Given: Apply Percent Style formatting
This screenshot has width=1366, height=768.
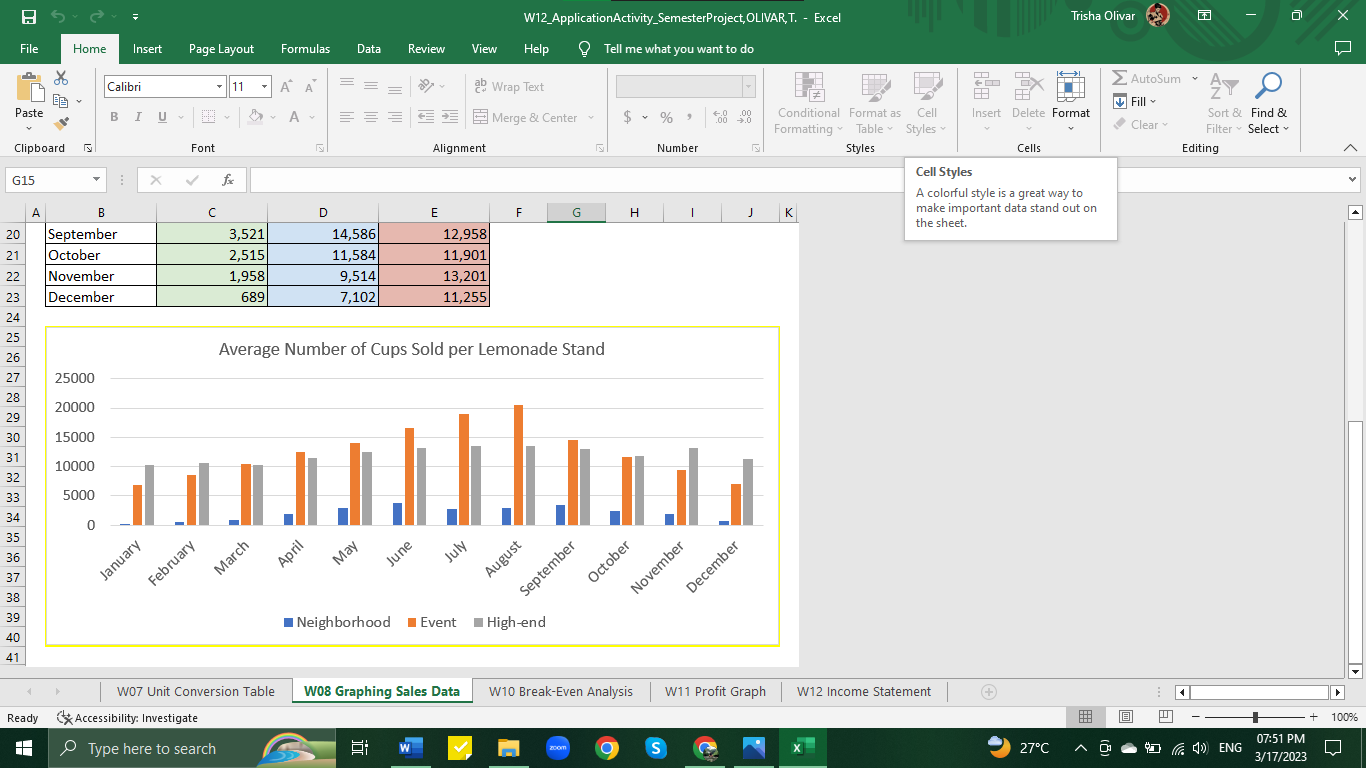Looking at the screenshot, I should (666, 117).
